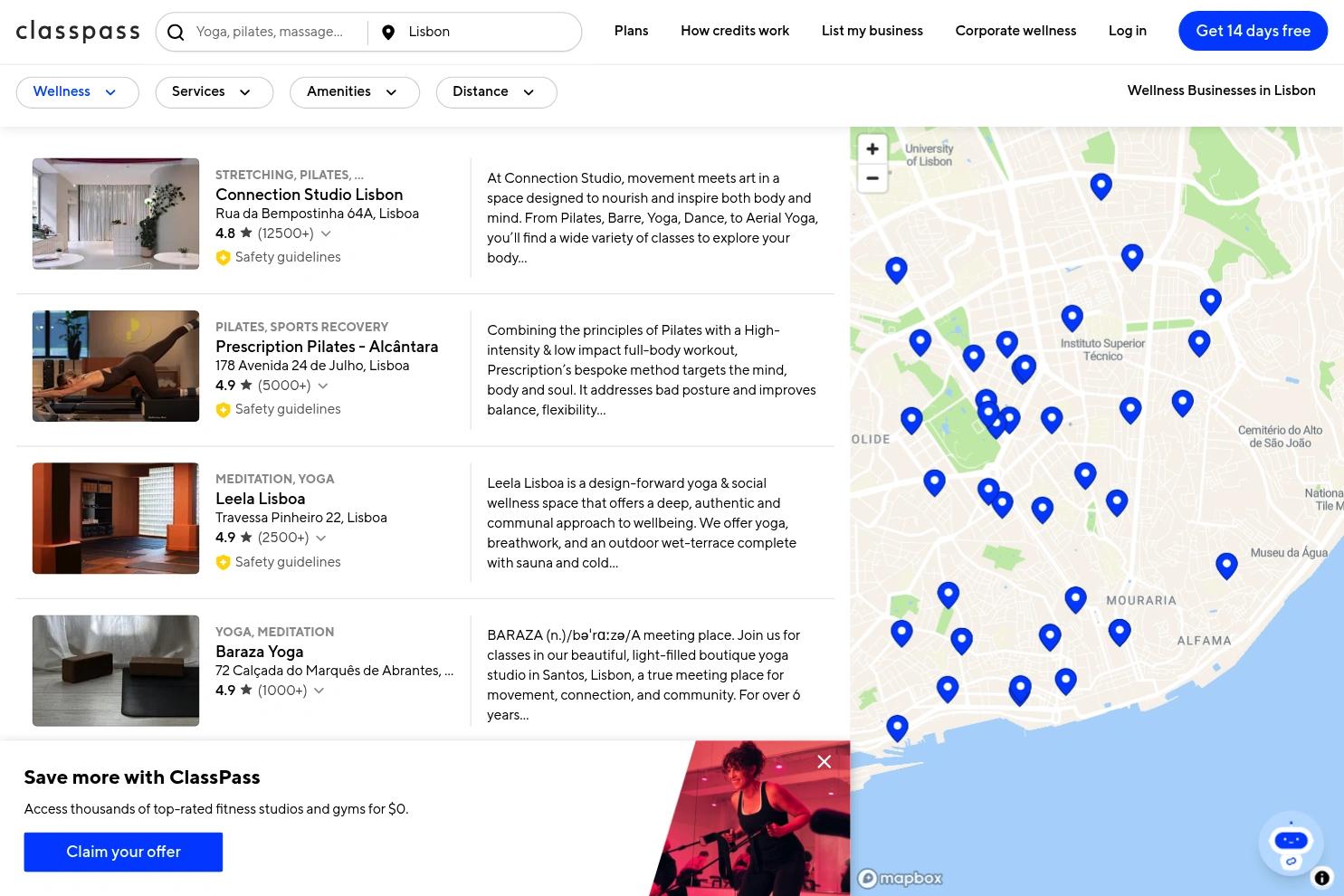Click Get 14 days free button
This screenshot has width=1344, height=896.
point(1253,32)
